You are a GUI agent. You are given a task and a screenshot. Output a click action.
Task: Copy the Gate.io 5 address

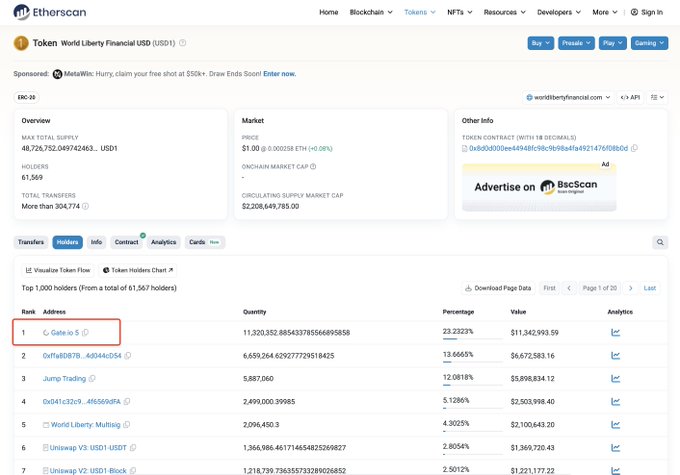point(86,332)
